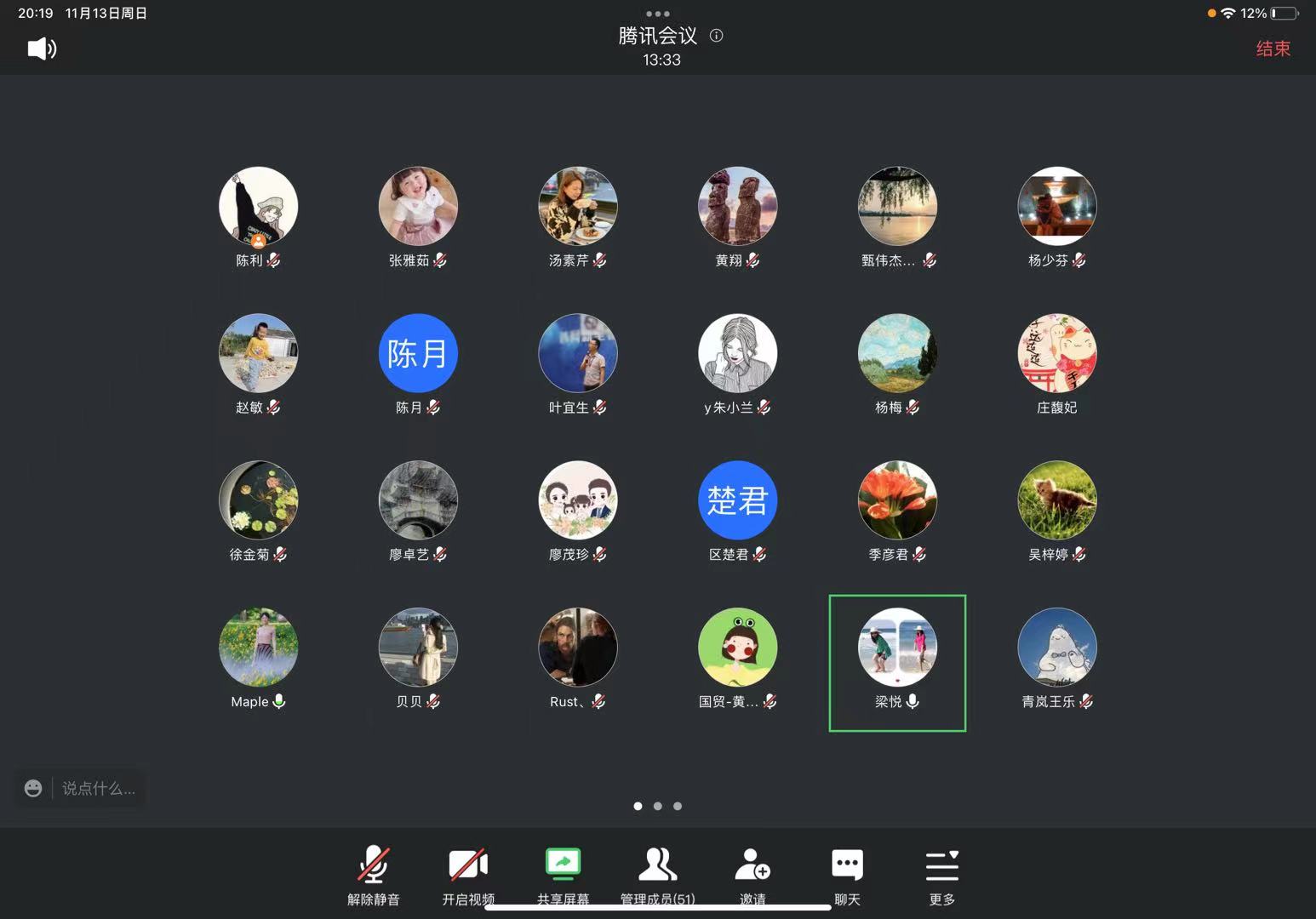This screenshot has height=919, width=1316.
Task: Type in the 说点什么 message field
Action: (99, 788)
